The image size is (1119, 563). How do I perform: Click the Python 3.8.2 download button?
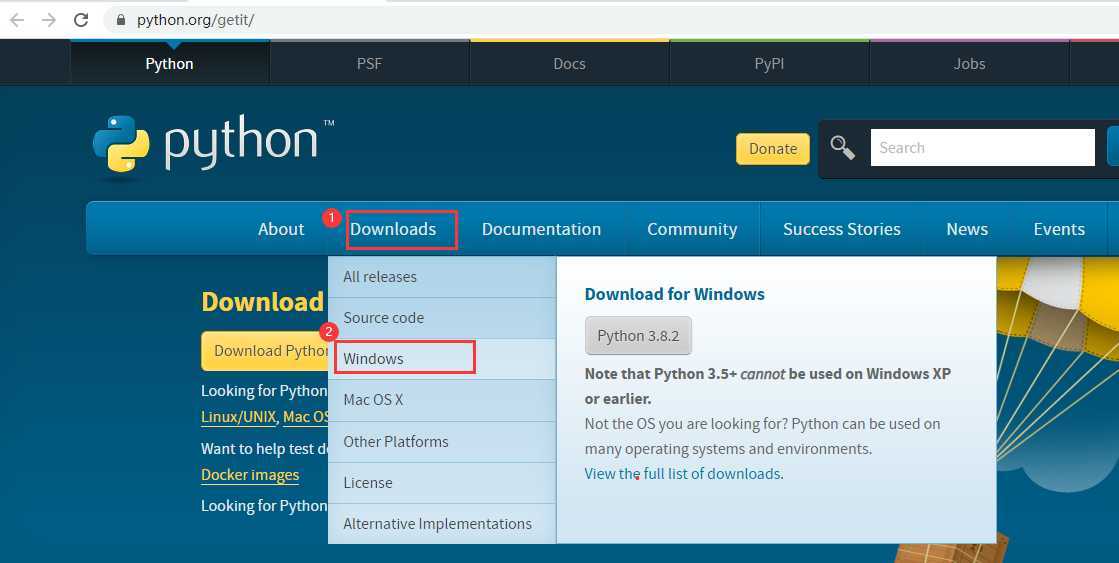point(638,336)
